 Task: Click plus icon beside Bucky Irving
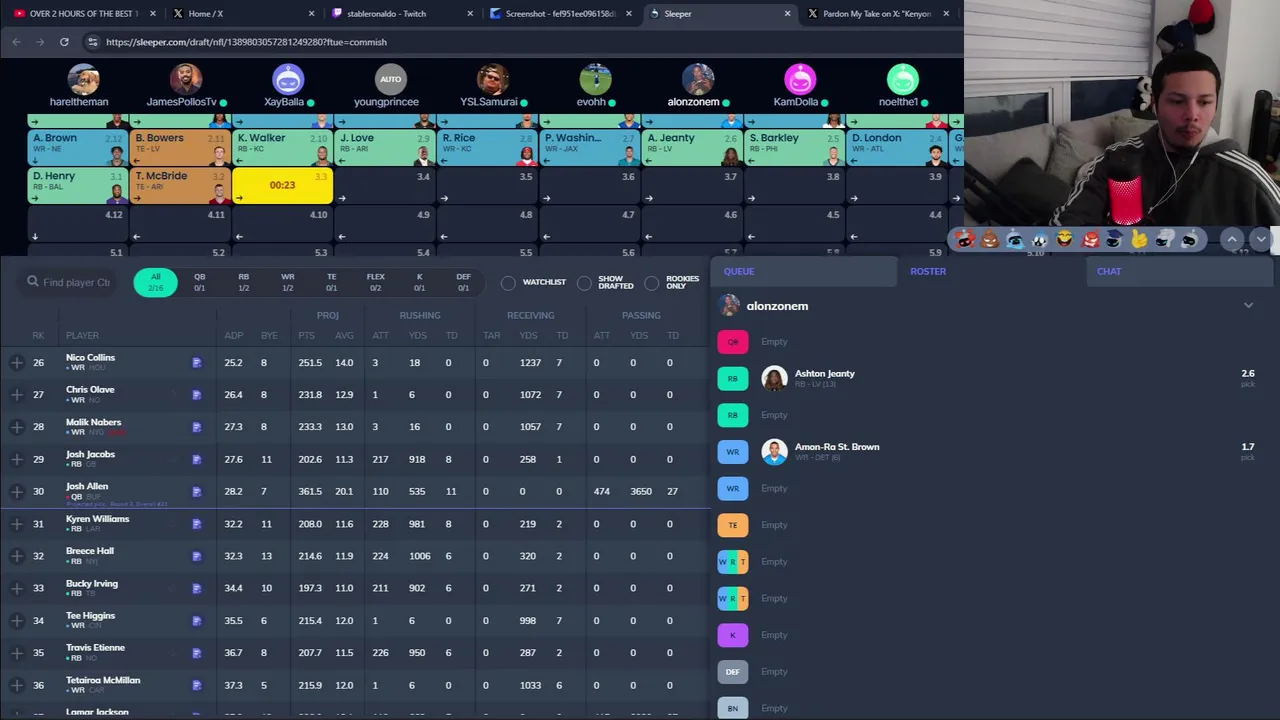[x=17, y=588]
